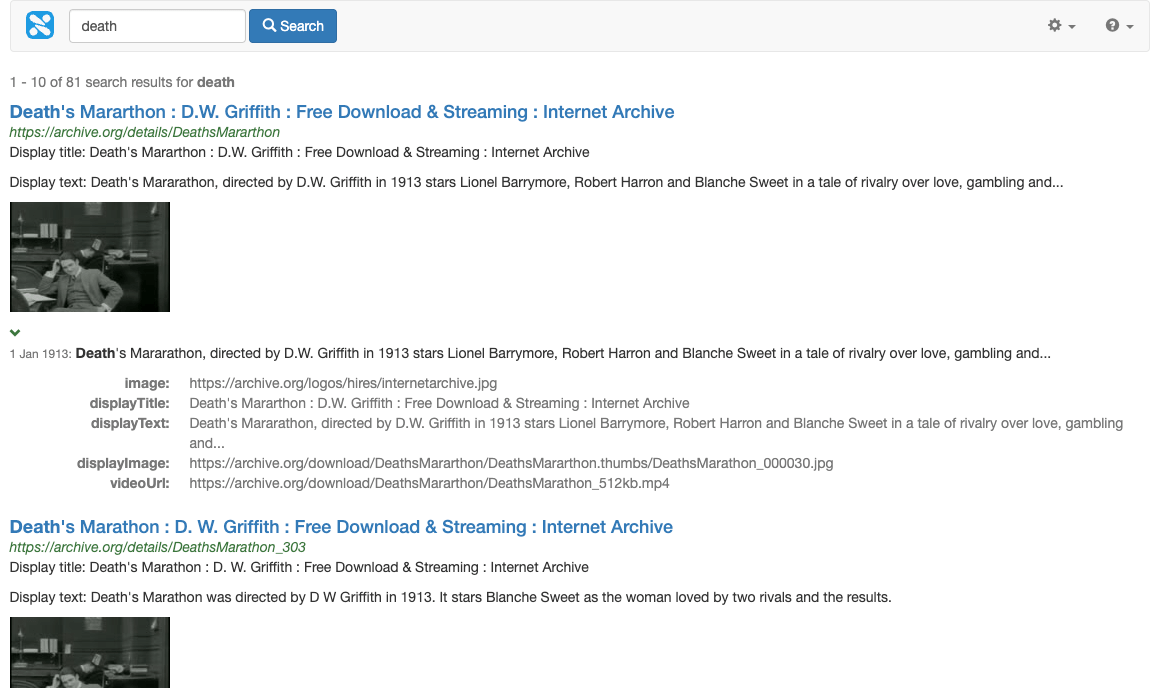Open the DeathsMarathon_000030.jpg displayImage link
This screenshot has width=1161, height=688.
point(512,463)
